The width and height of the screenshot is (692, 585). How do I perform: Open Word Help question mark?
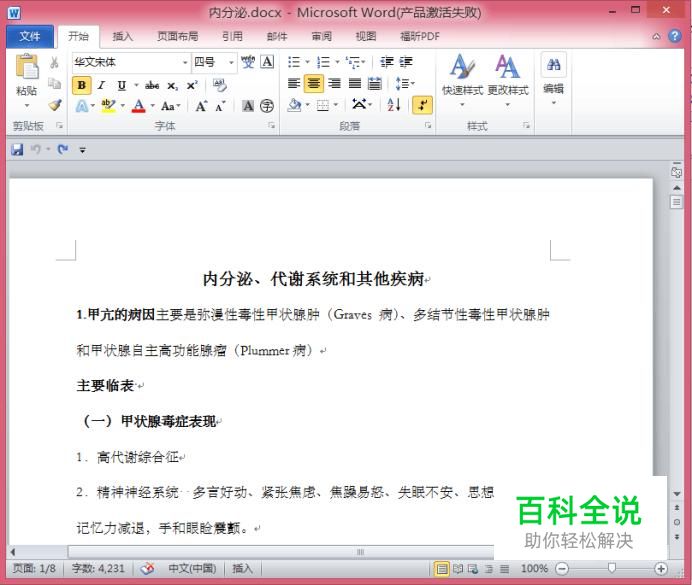pyautogui.click(x=675, y=36)
